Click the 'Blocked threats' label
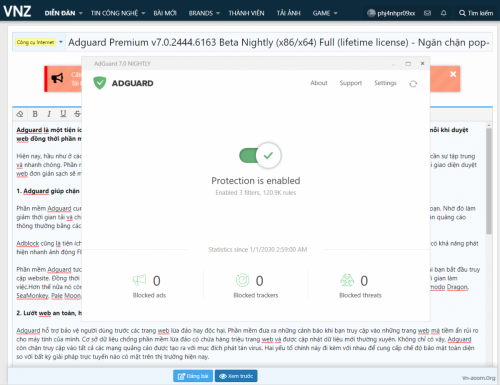The width and height of the screenshot is (500, 385). pyautogui.click(x=360, y=295)
